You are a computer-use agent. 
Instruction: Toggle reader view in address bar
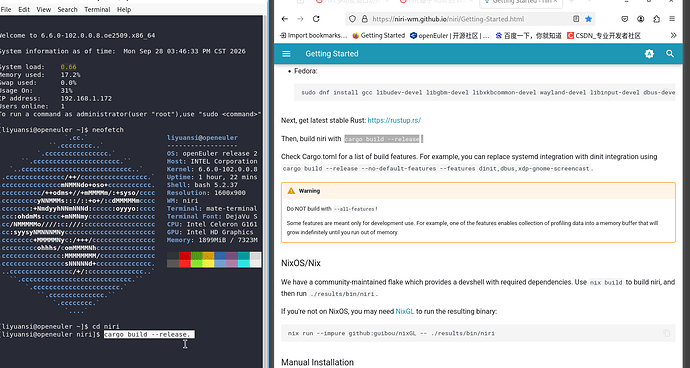coord(576,19)
